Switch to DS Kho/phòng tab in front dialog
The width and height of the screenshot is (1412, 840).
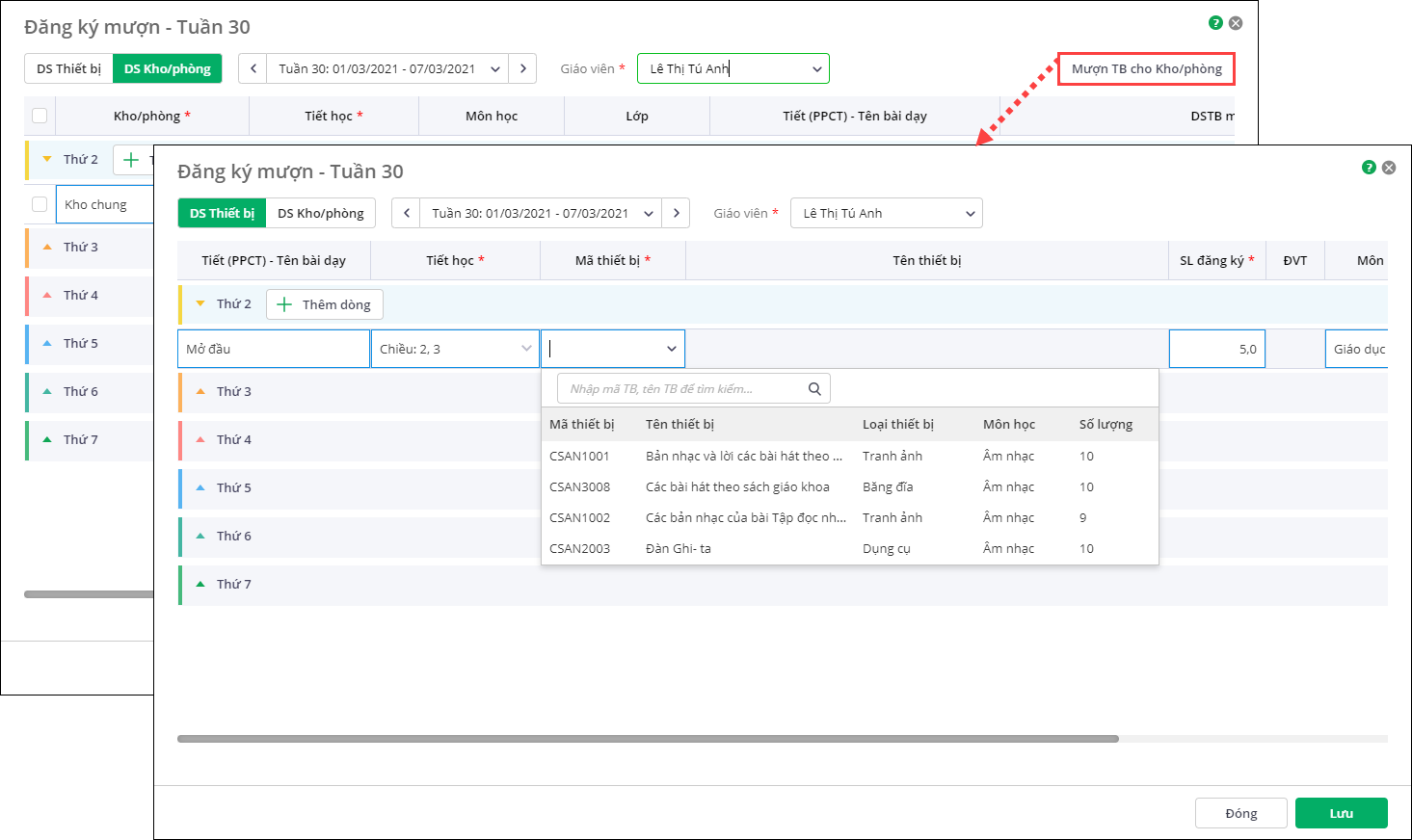click(321, 213)
